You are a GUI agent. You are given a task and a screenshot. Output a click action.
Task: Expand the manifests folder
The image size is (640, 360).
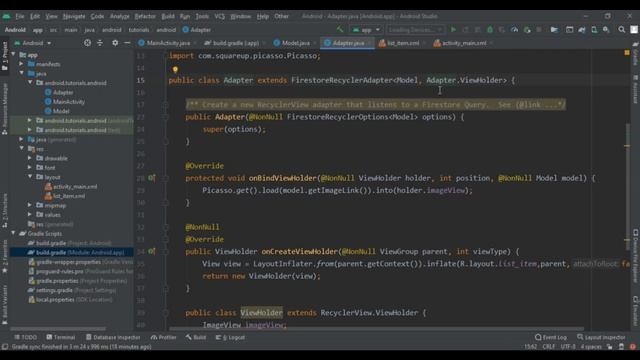point(21,64)
